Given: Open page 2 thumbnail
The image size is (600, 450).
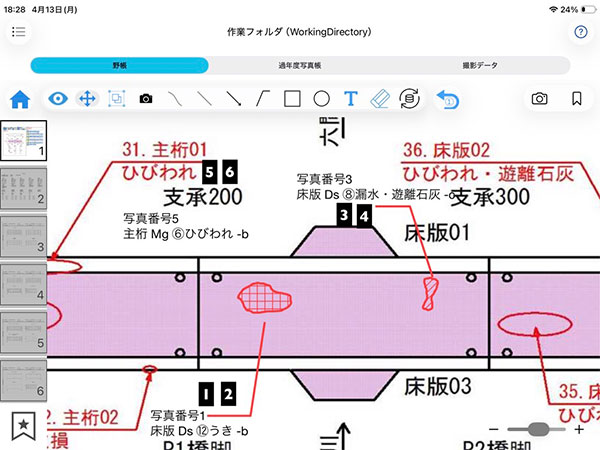Looking at the screenshot, I should 23,188.
